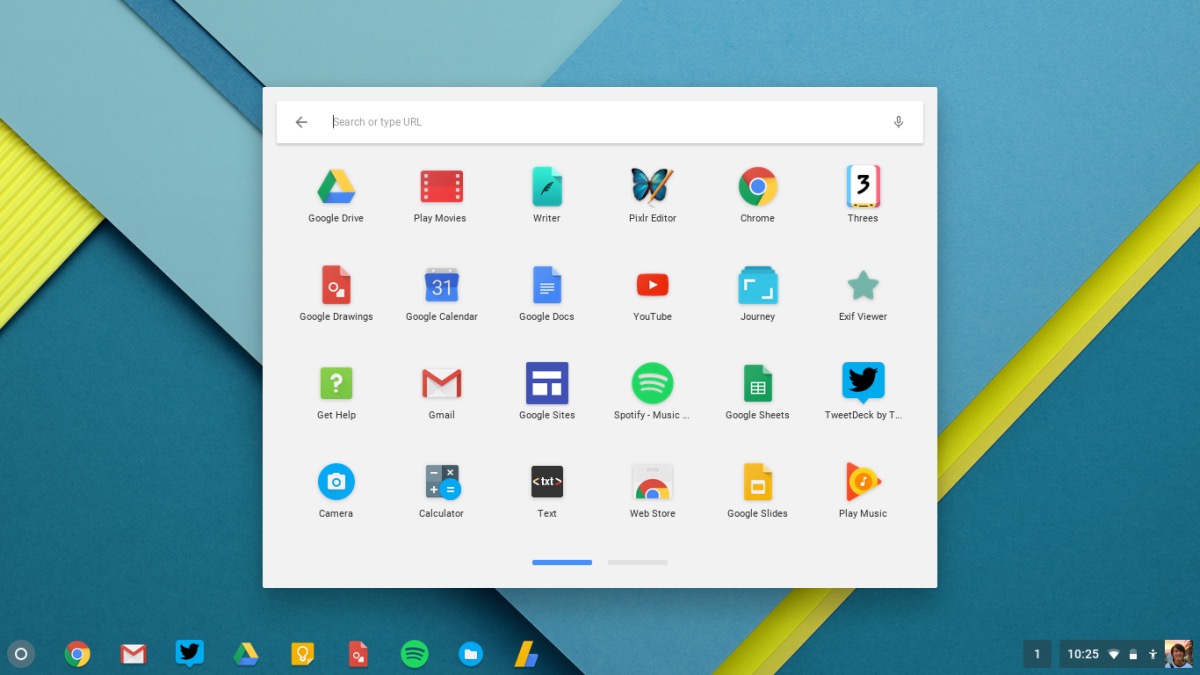
Task: Switch to the second launcher page dot
Action: point(637,562)
